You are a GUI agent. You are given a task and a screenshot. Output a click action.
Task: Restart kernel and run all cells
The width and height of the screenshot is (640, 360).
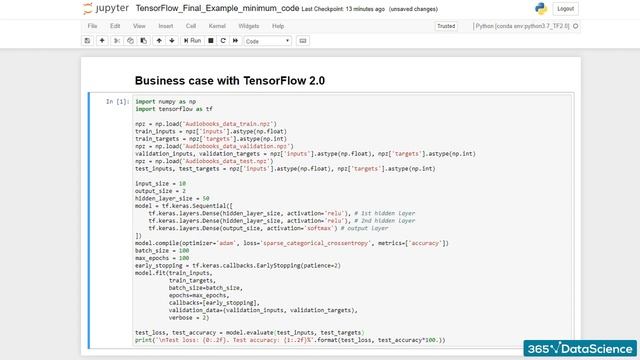point(236,41)
